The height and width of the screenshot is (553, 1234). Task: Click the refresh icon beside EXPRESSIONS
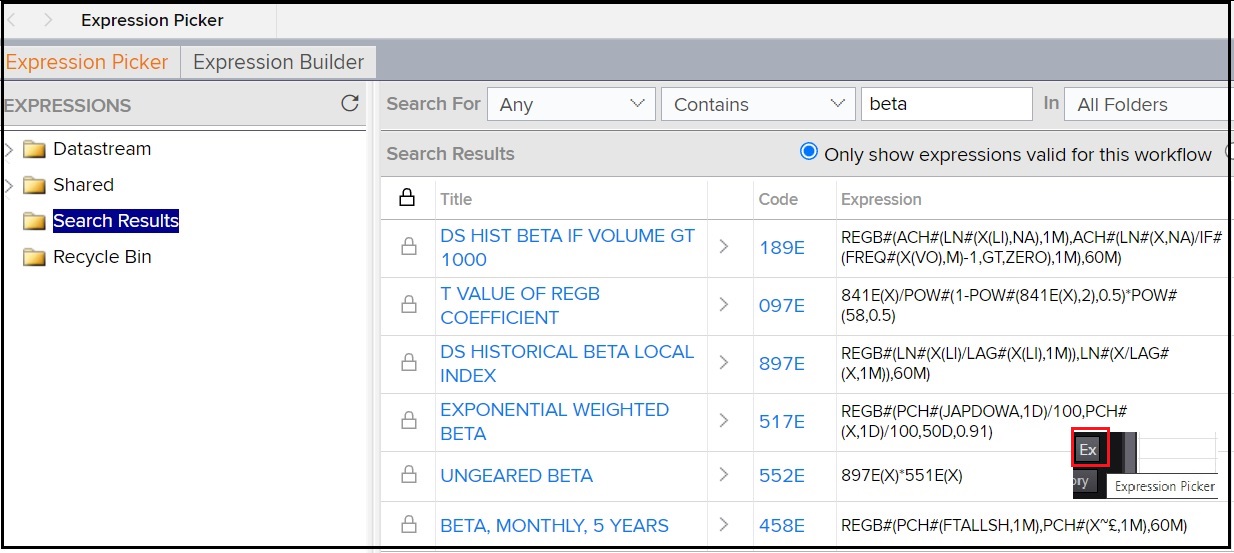[x=349, y=103]
